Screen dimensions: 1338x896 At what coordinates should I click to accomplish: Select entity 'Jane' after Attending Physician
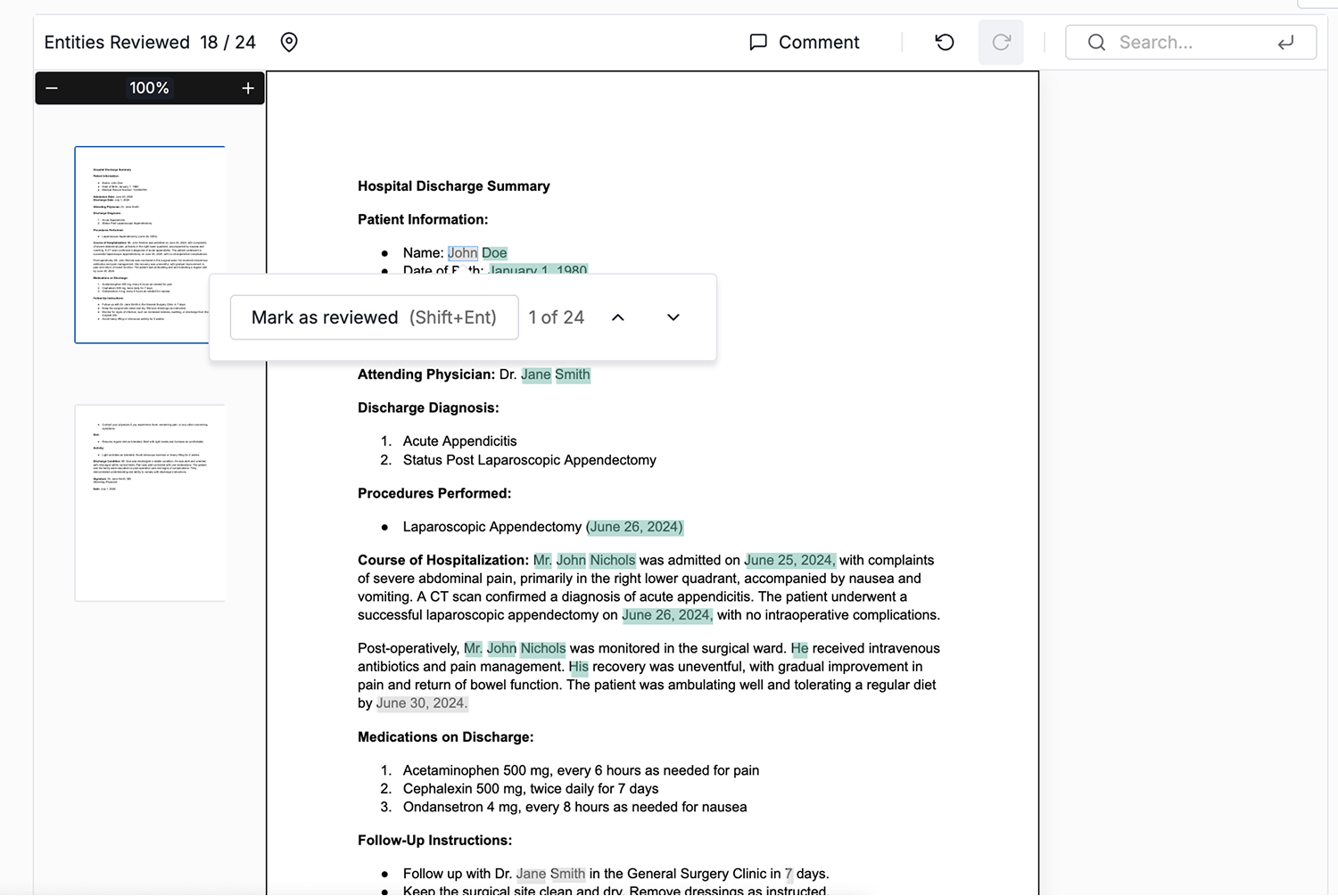tap(536, 374)
